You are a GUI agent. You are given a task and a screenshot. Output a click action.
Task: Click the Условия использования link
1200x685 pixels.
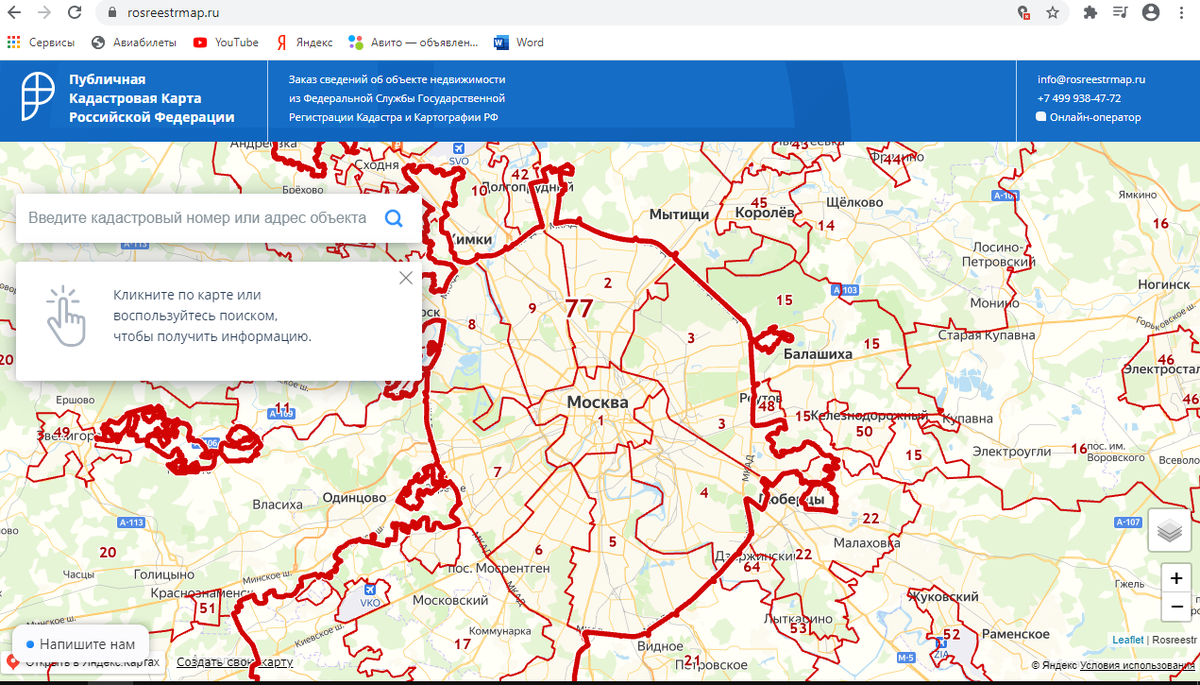1136,665
